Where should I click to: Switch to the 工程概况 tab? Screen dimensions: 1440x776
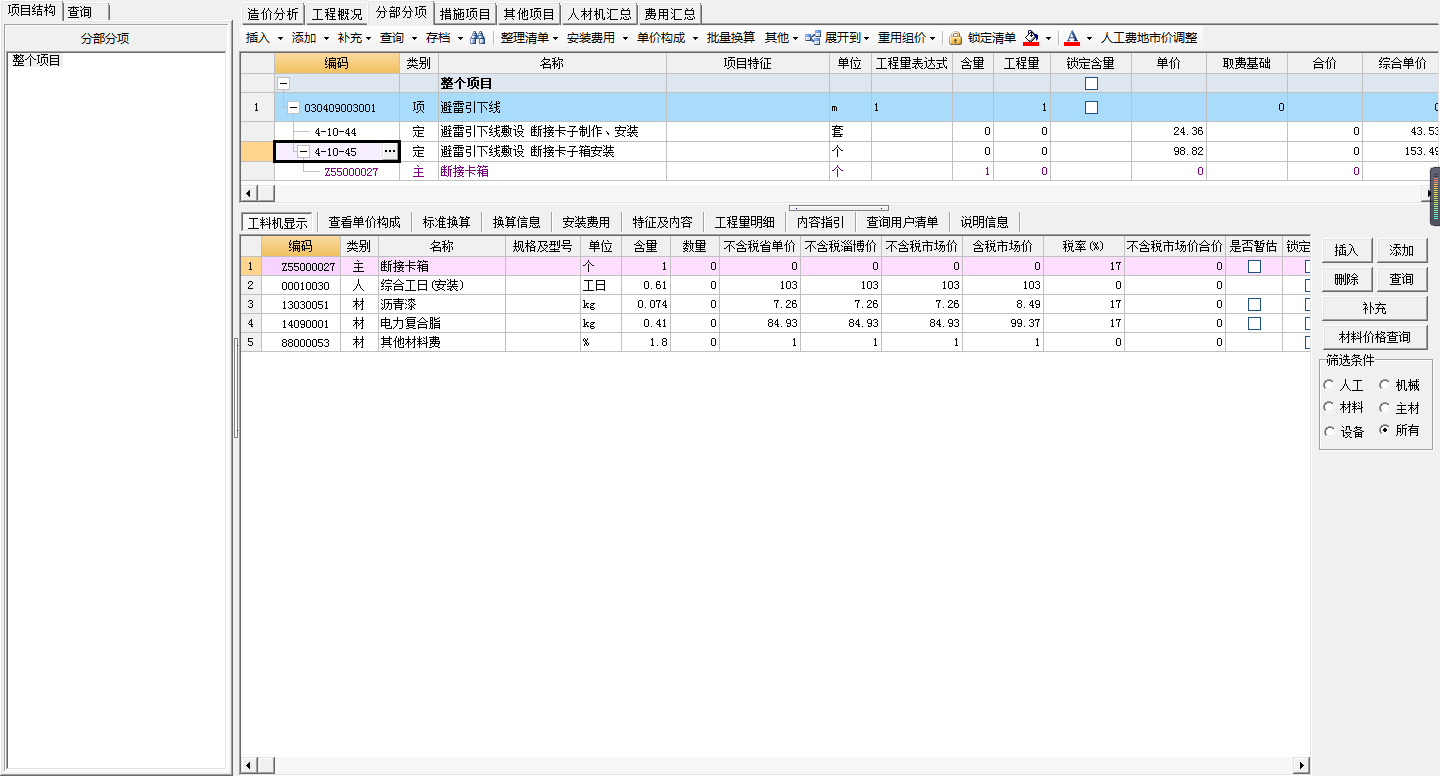click(337, 14)
